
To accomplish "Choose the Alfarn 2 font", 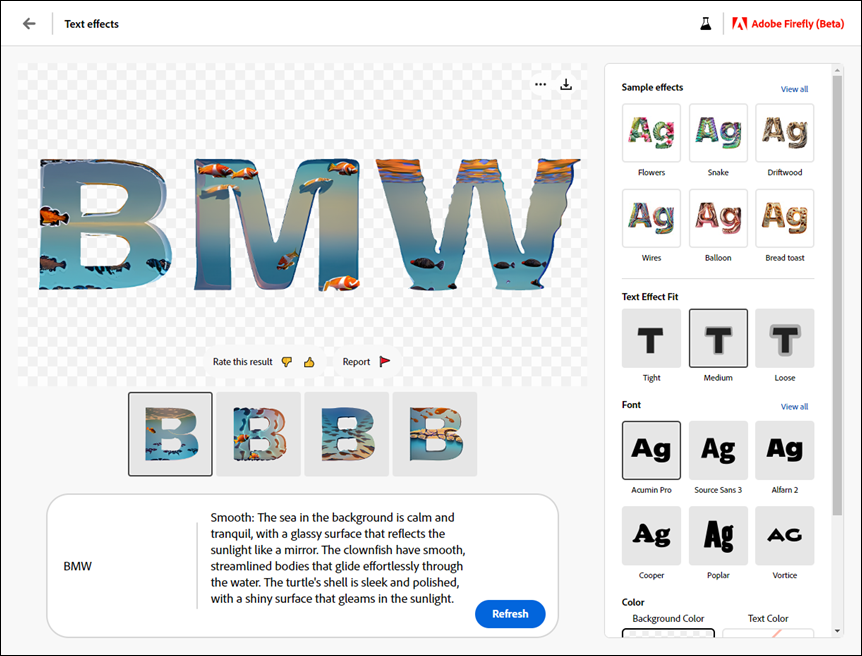I will 784,450.
